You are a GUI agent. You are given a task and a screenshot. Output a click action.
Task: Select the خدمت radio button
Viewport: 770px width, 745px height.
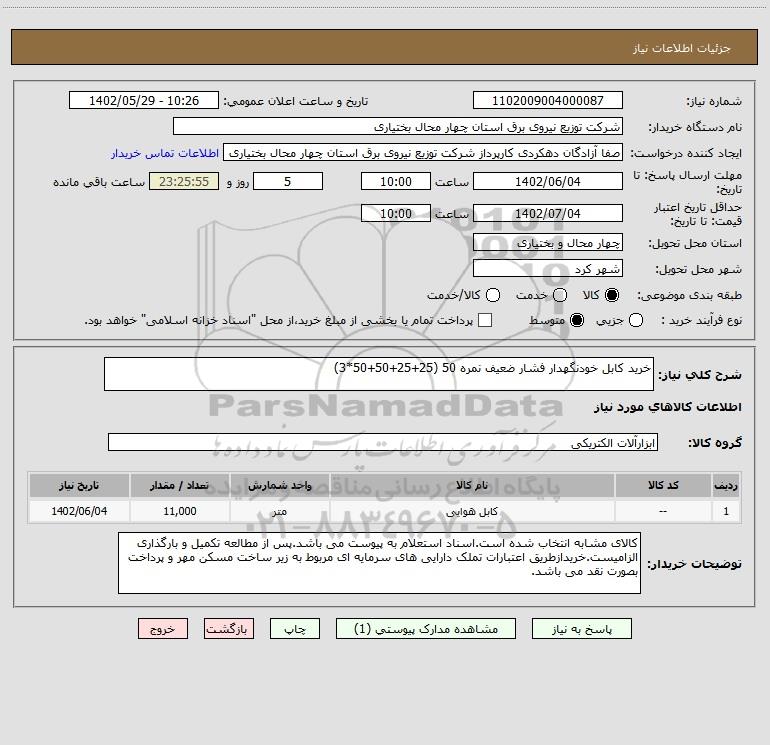point(560,295)
